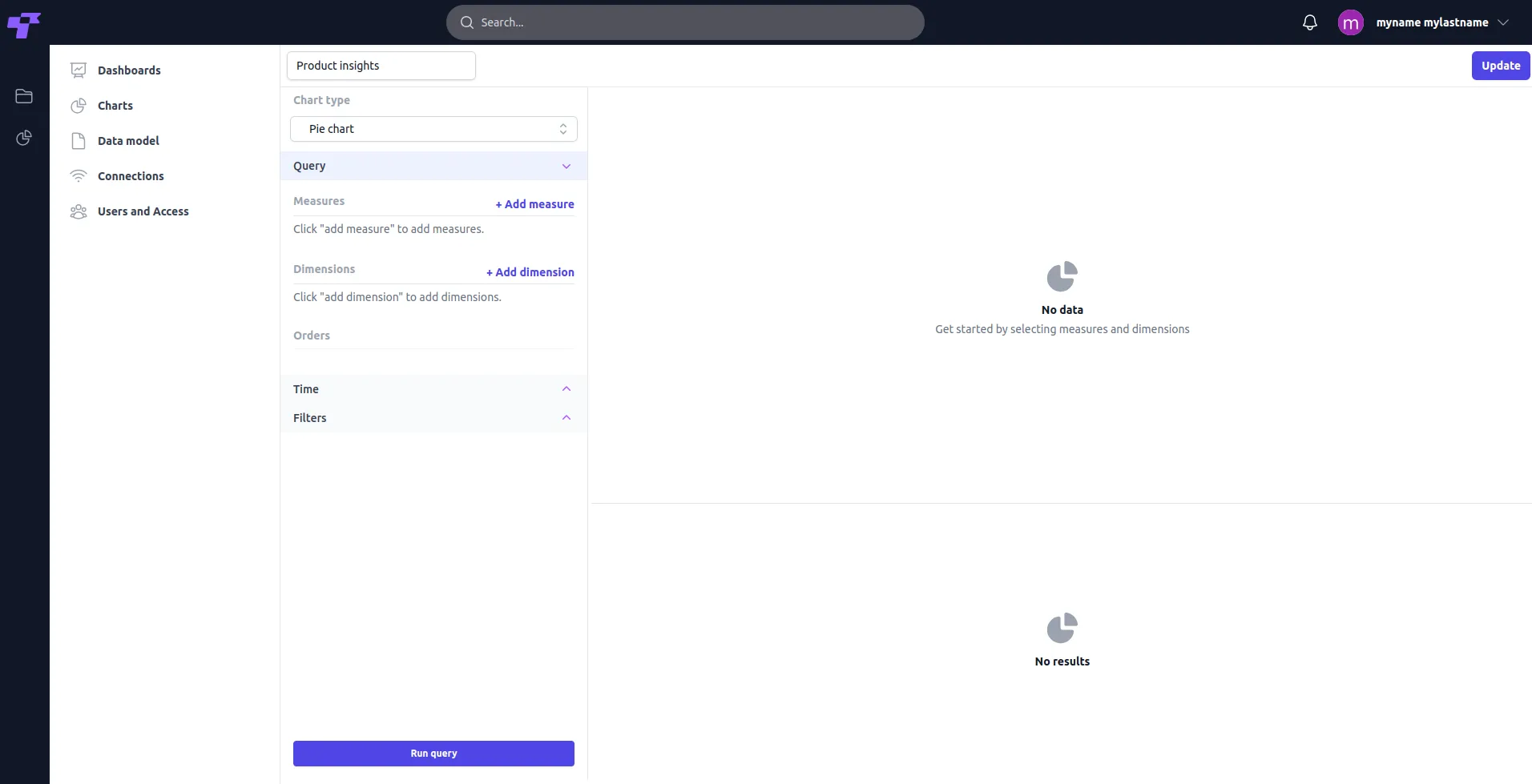This screenshot has height=784, width=1532.
Task: Click the No data message title
Action: (x=1062, y=310)
